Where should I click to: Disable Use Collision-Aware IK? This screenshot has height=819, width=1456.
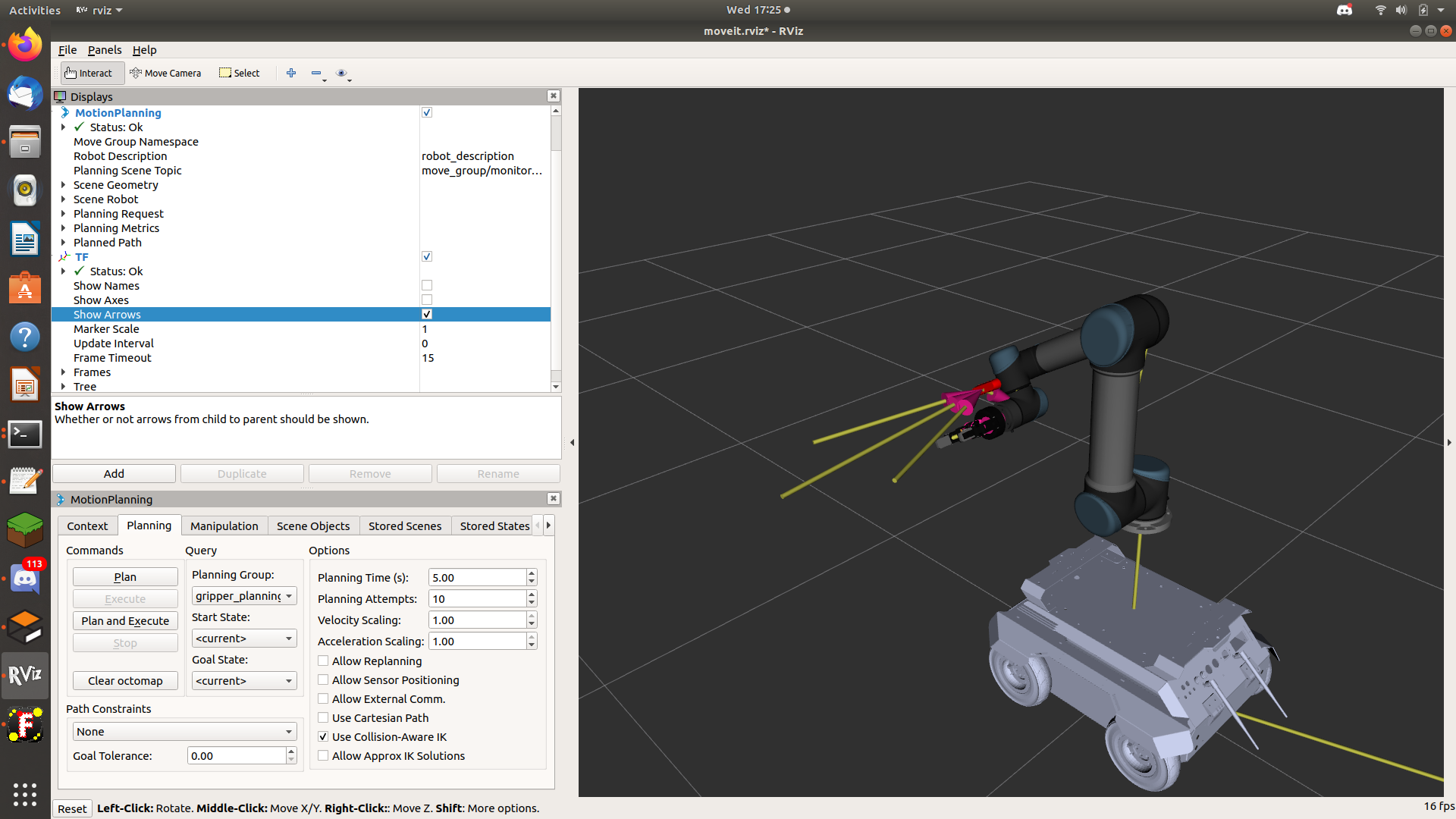coord(322,736)
